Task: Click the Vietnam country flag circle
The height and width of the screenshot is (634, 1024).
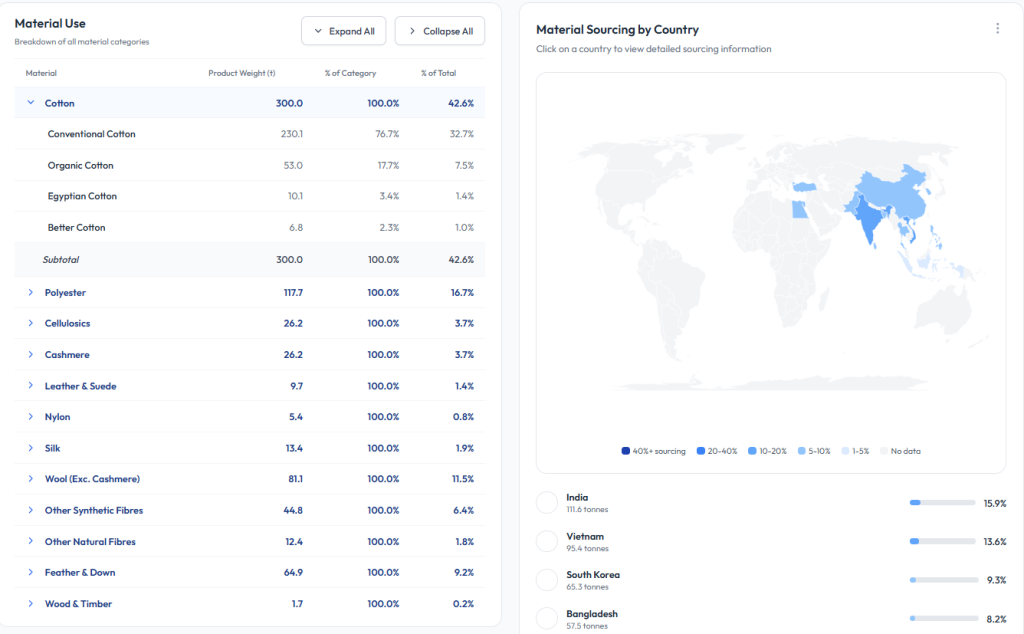Action: [547, 541]
